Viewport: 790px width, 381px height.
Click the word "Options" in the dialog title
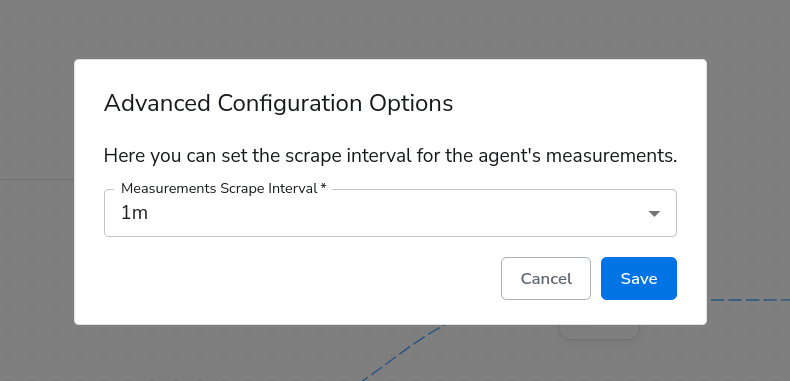pos(411,103)
